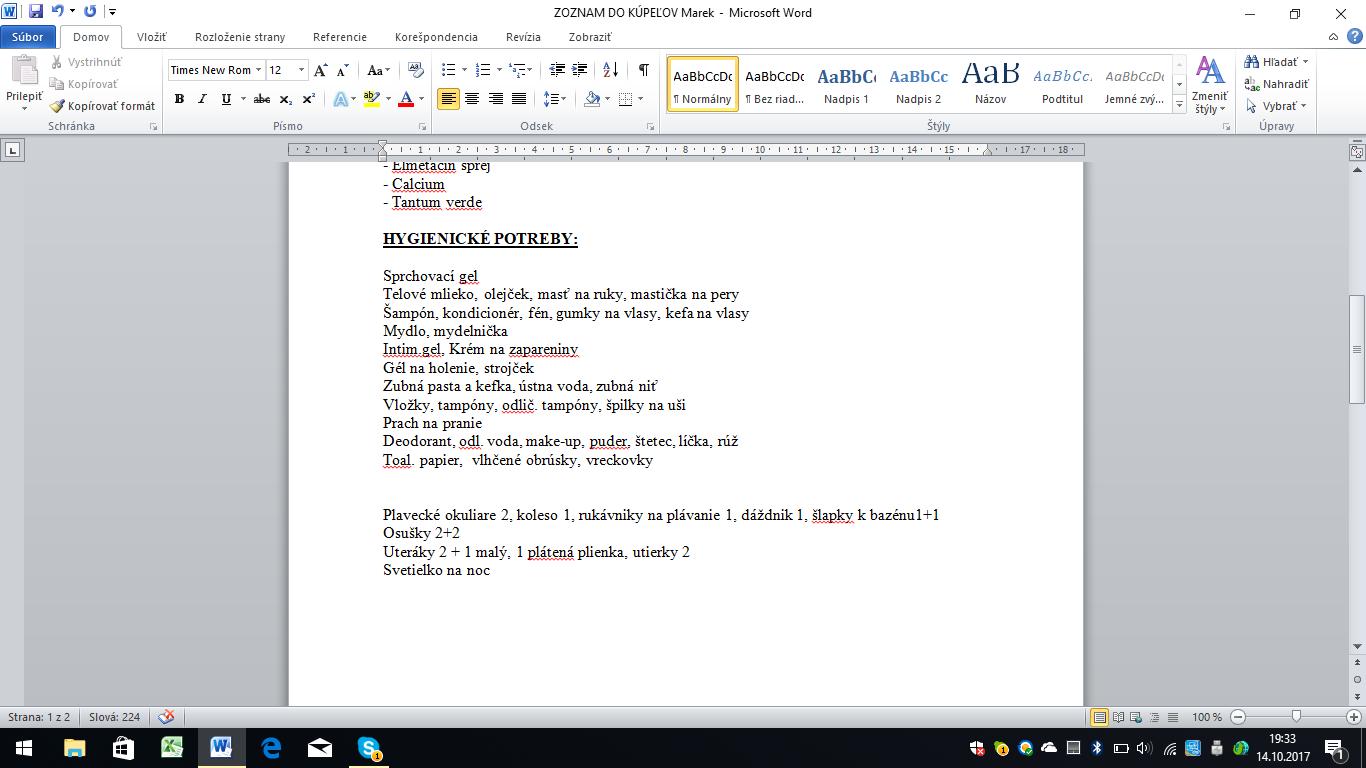Apply strikethrough to text
This screenshot has height=768, width=1366.
(262, 99)
